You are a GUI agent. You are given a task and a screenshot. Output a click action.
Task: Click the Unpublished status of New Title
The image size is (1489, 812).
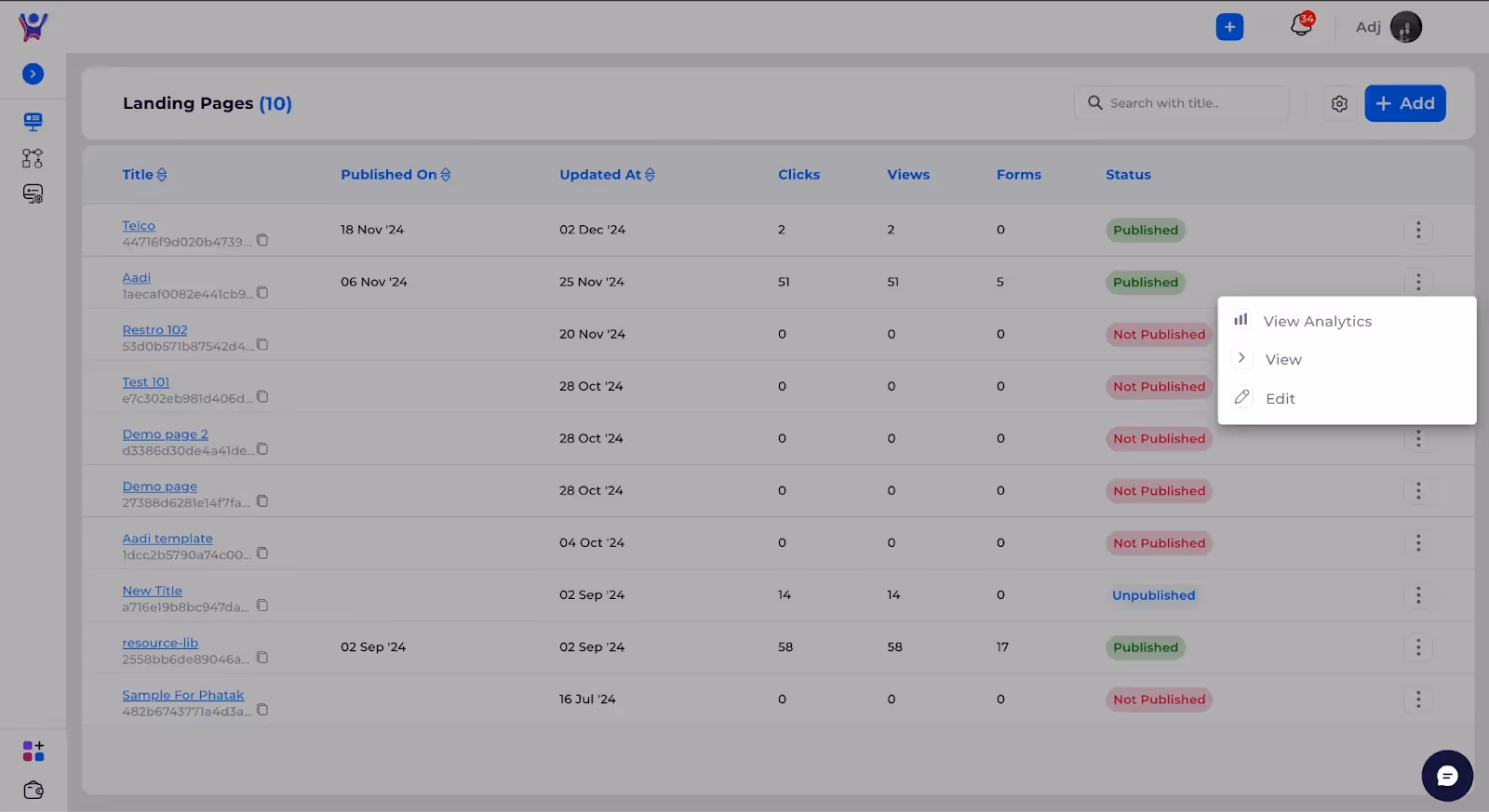1153,595
